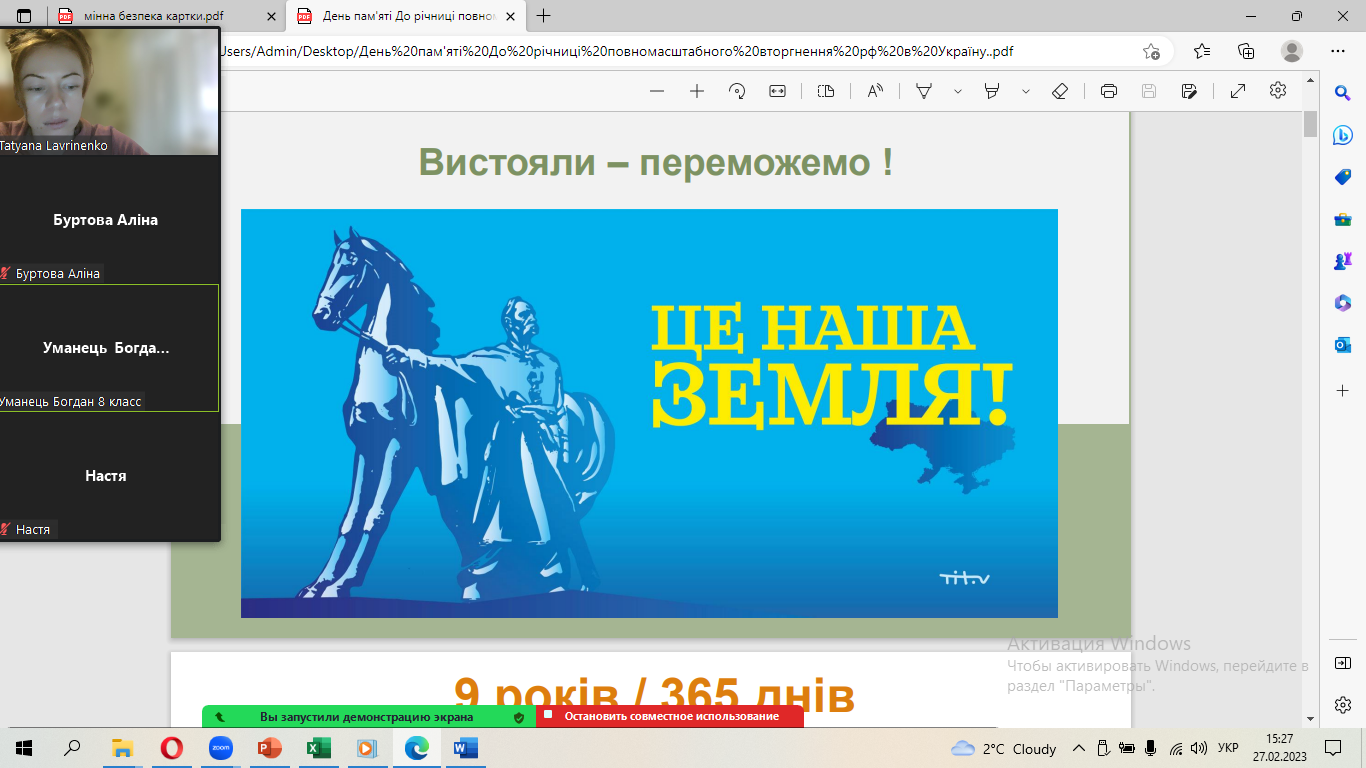The width and height of the screenshot is (1366, 768).
Task: Click the vertical PDF scrollbar thumb
Action: [1310, 125]
